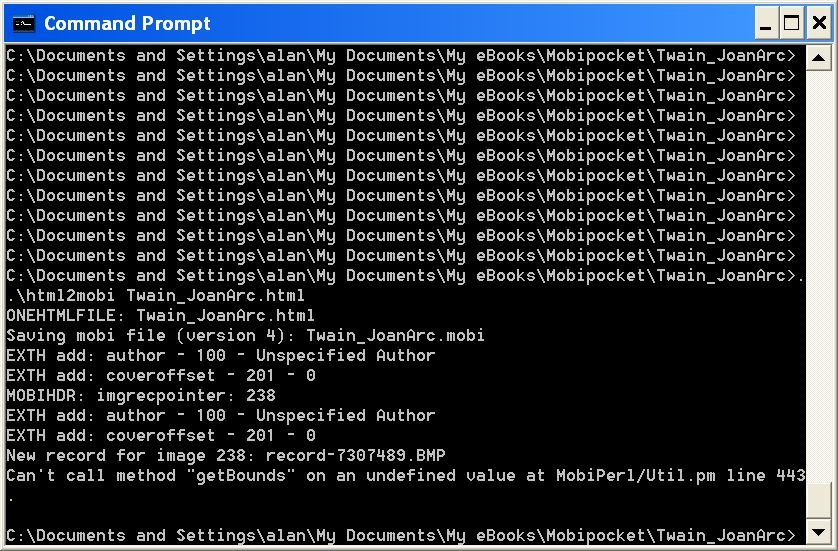Open the Command Prompt system menu icon
The image size is (838, 551).
pyautogui.click(x=24, y=23)
